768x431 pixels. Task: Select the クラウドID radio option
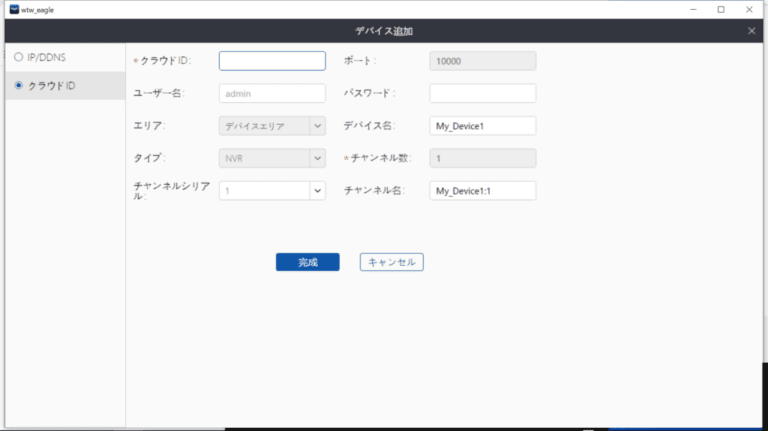(x=18, y=86)
